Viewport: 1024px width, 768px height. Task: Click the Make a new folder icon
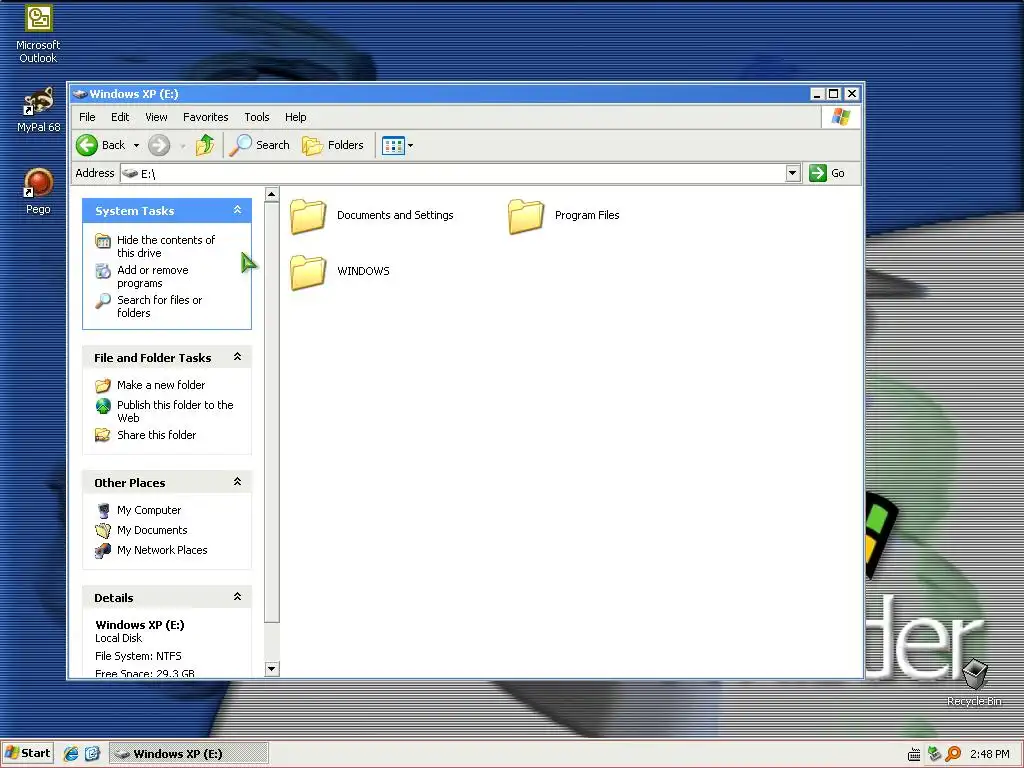103,385
